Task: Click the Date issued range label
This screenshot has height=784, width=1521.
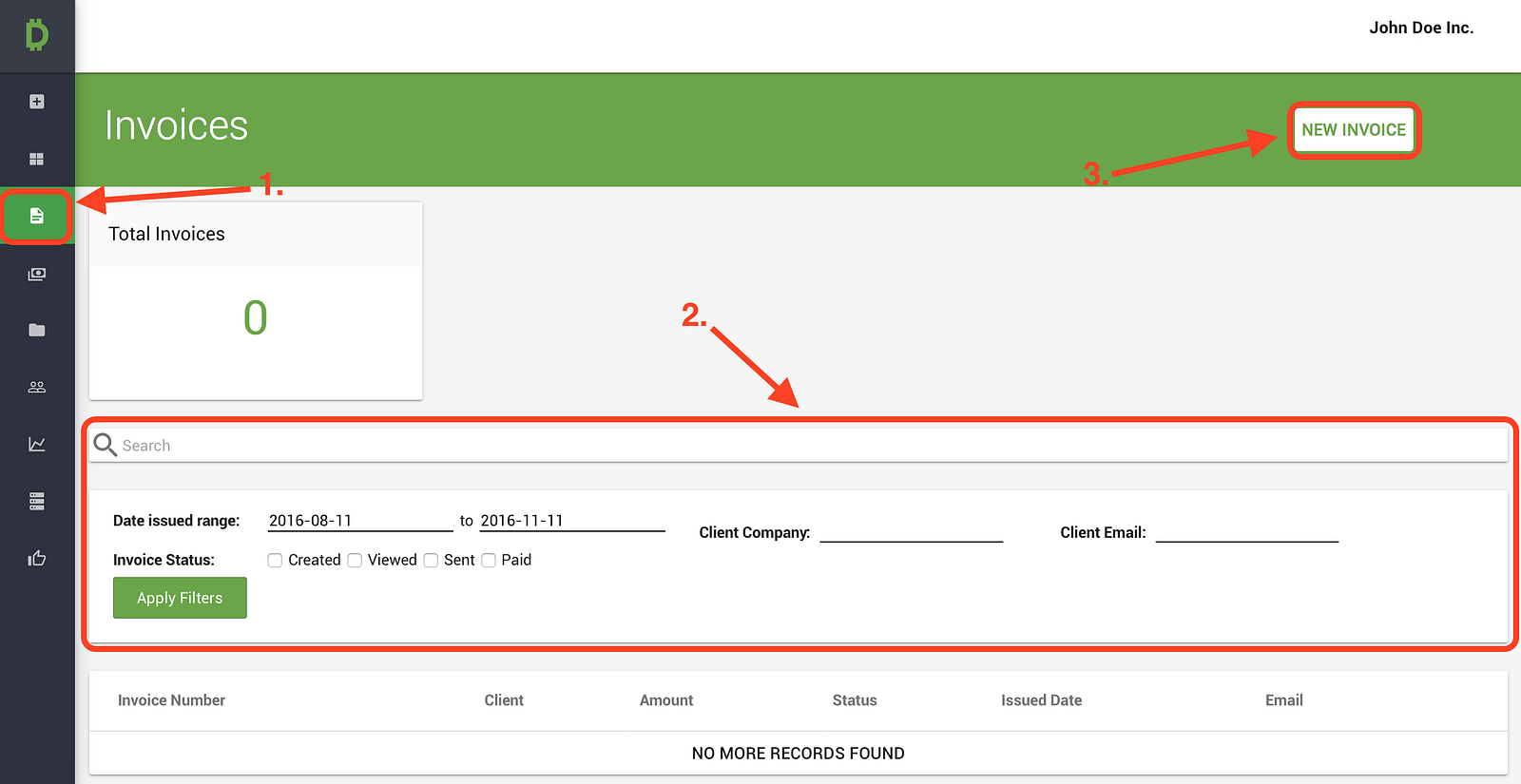Action: pyautogui.click(x=176, y=521)
